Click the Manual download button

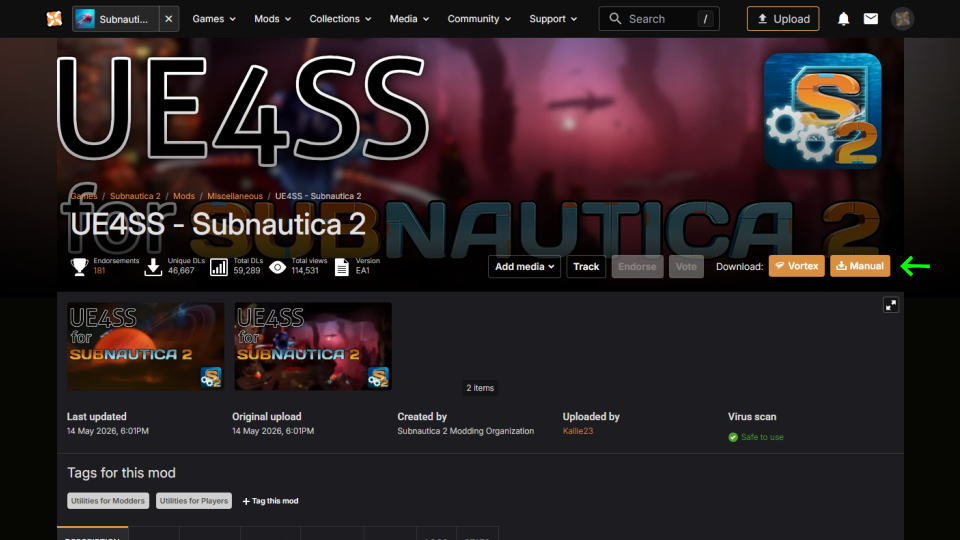click(860, 266)
